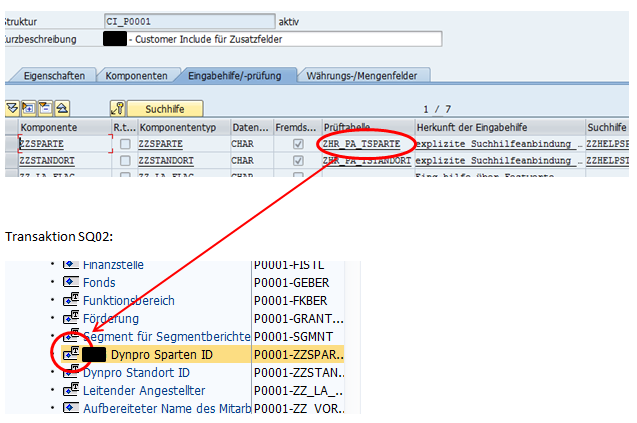637x423 pixels.
Task: Open check table ZHR_PA_TSPARTE
Action: [x=365, y=144]
